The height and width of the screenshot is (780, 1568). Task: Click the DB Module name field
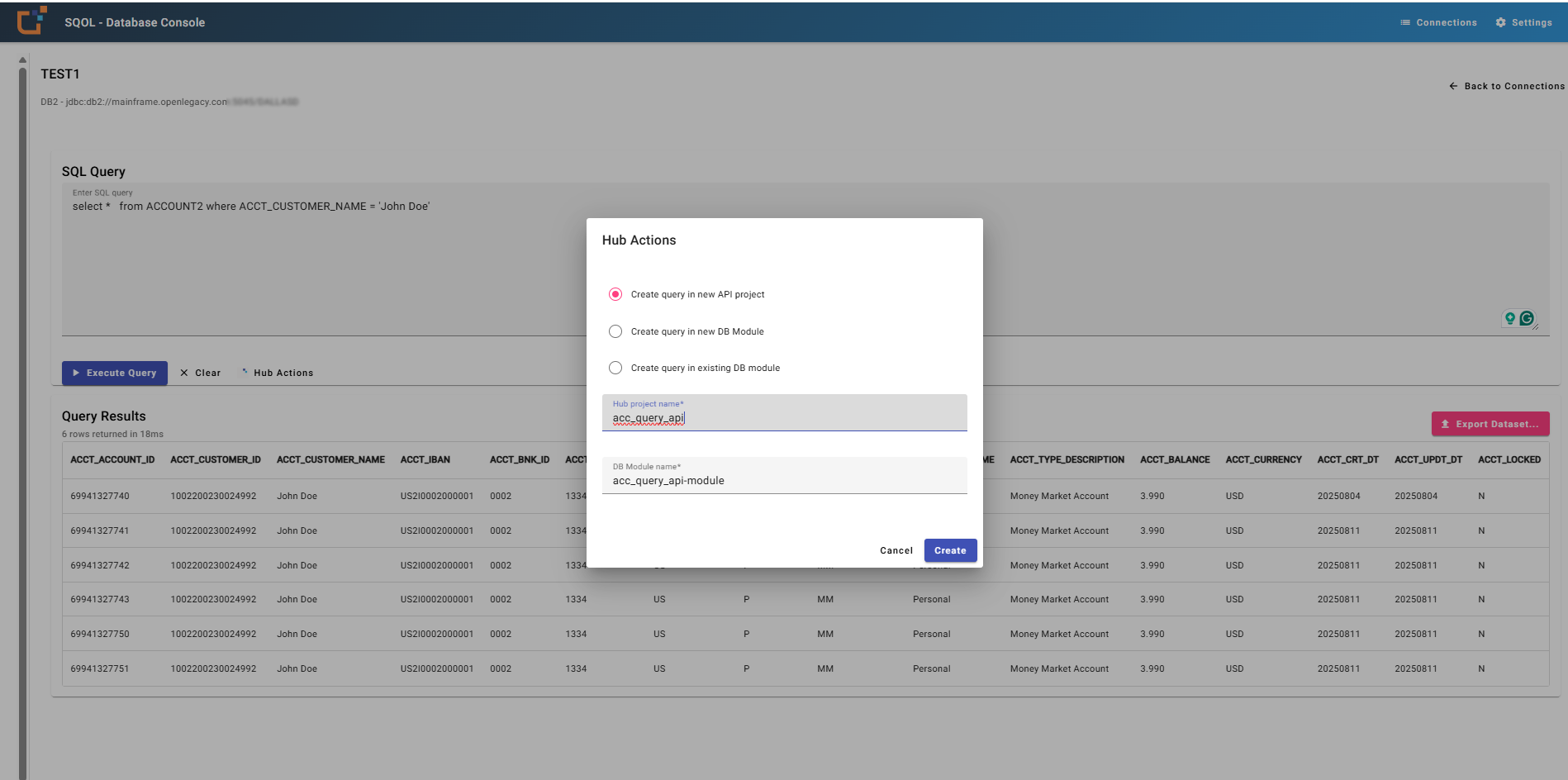coord(784,475)
